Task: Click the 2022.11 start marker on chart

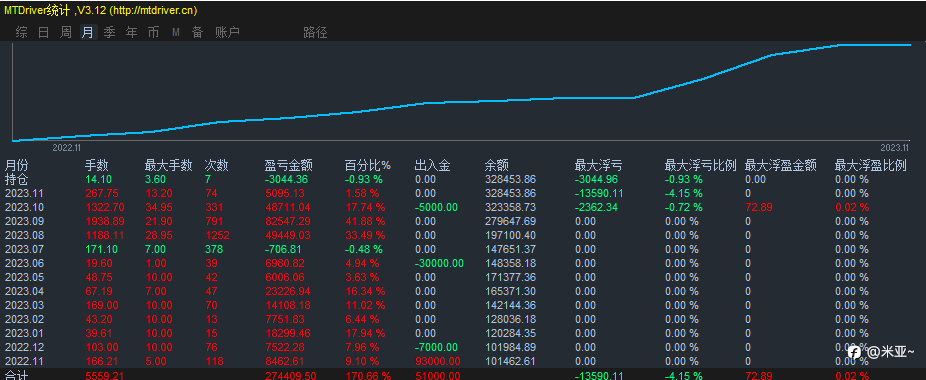Action: coord(67,148)
